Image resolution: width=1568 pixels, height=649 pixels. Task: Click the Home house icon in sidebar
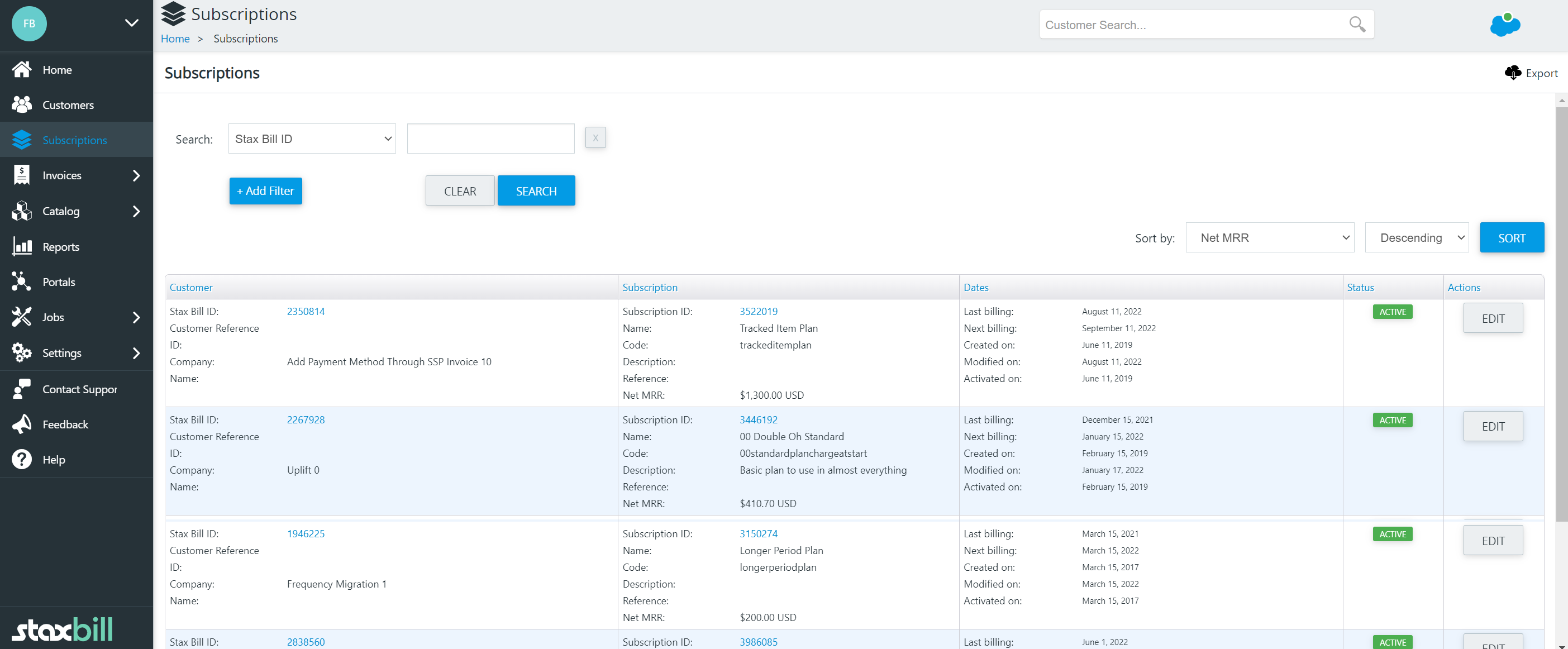pos(22,69)
